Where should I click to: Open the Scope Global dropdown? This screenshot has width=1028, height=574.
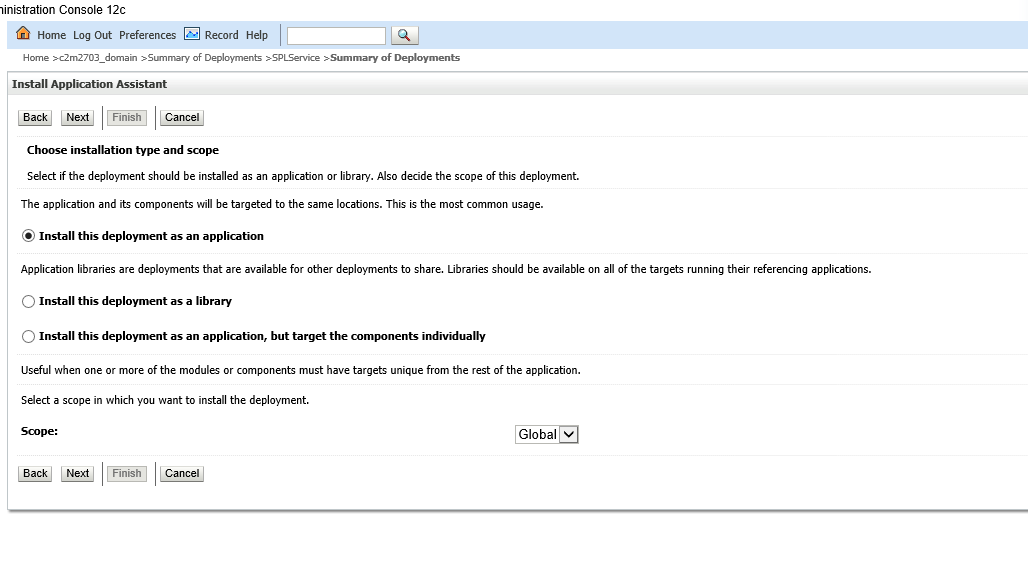[547, 434]
